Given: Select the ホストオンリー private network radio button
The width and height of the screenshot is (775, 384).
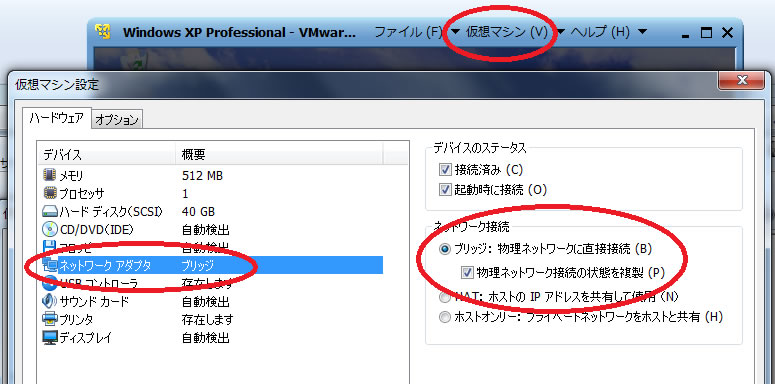Looking at the screenshot, I should click(x=445, y=317).
